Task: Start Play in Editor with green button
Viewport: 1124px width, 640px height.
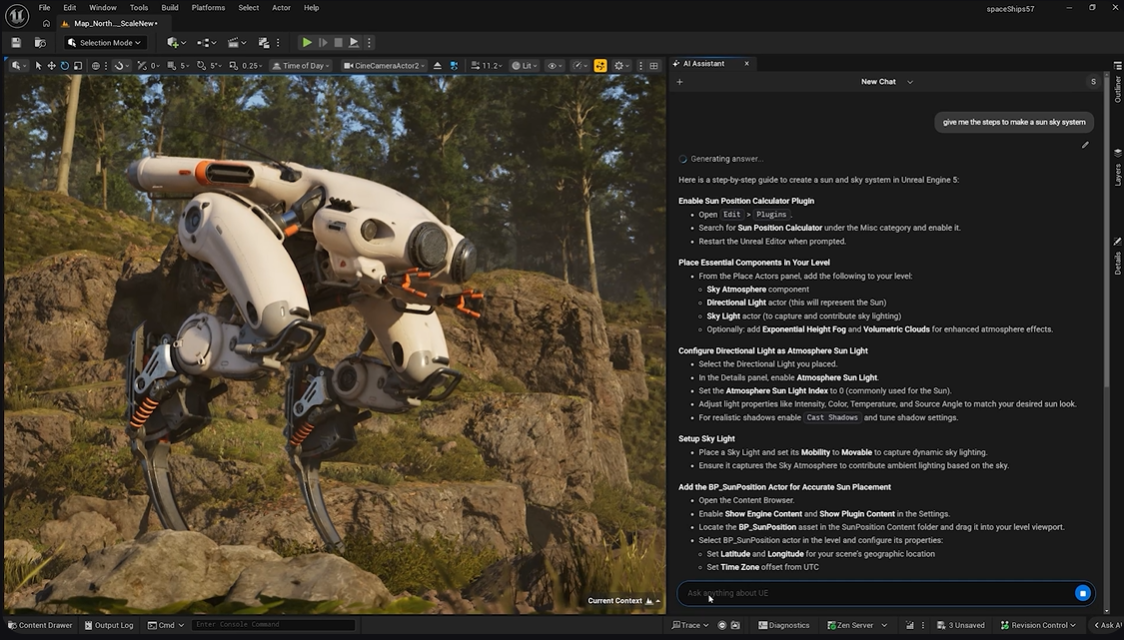Action: click(307, 43)
